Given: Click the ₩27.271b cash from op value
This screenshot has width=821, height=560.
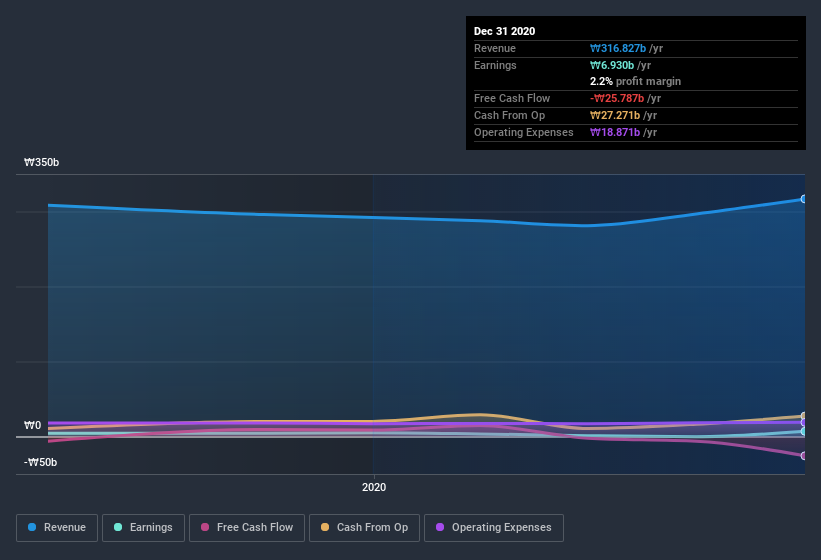Looking at the screenshot, I should click(615, 115).
